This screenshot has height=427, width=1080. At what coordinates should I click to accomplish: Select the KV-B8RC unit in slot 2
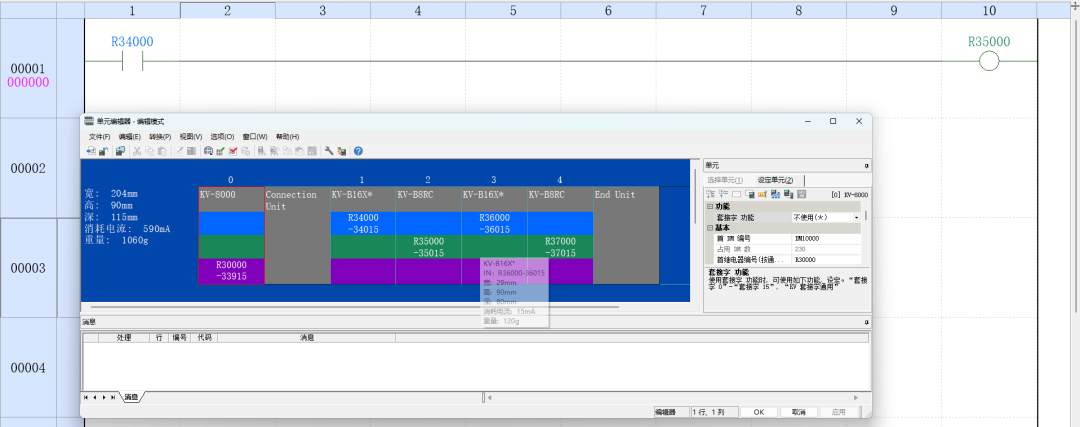428,235
